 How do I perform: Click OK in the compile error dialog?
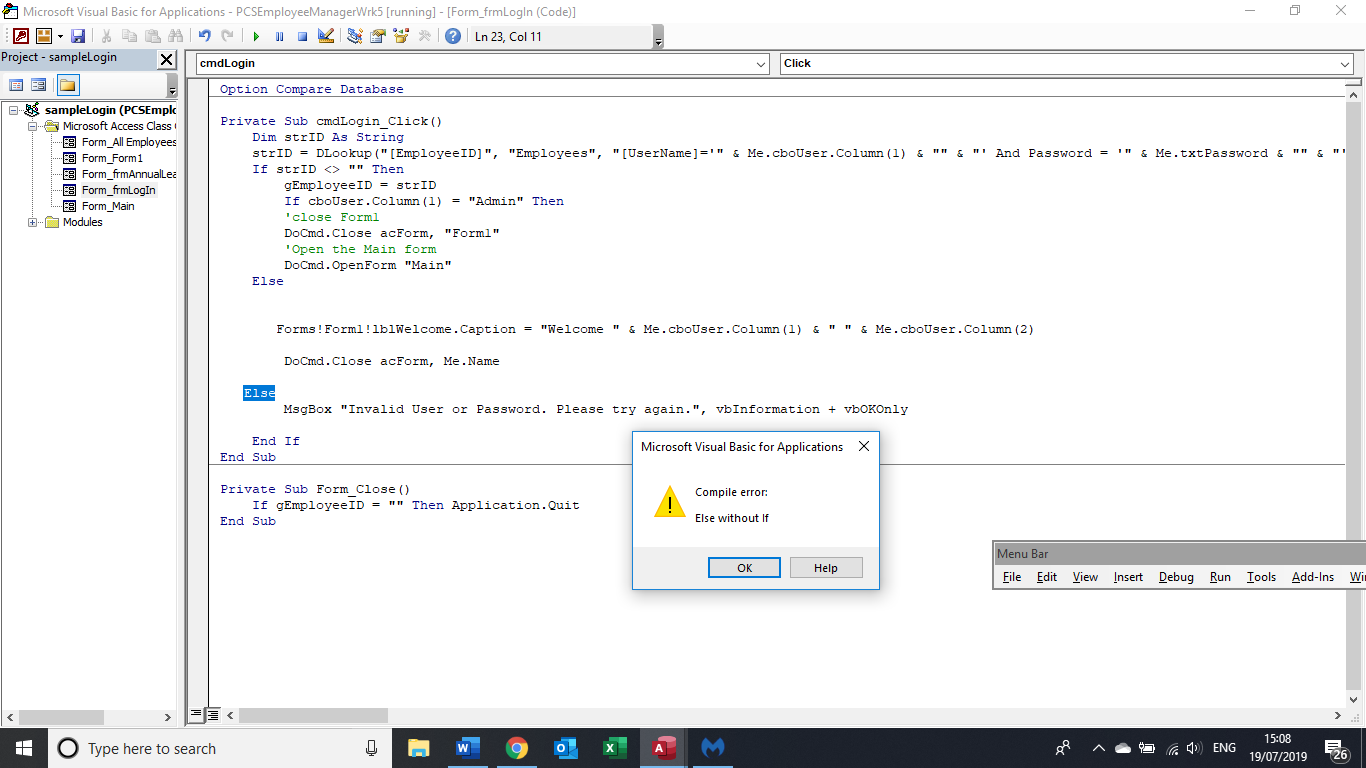(x=744, y=568)
